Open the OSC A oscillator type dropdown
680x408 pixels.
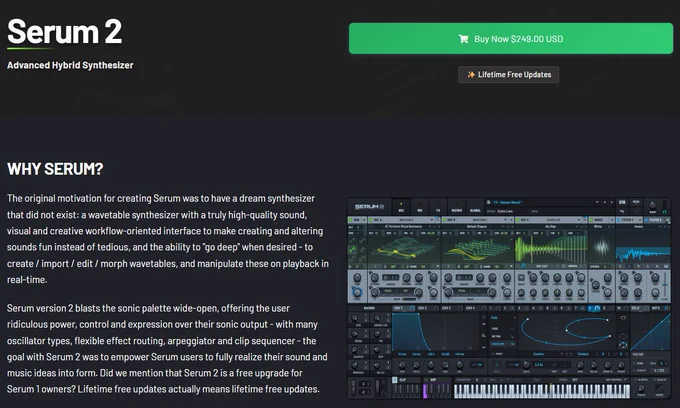[x=410, y=220]
